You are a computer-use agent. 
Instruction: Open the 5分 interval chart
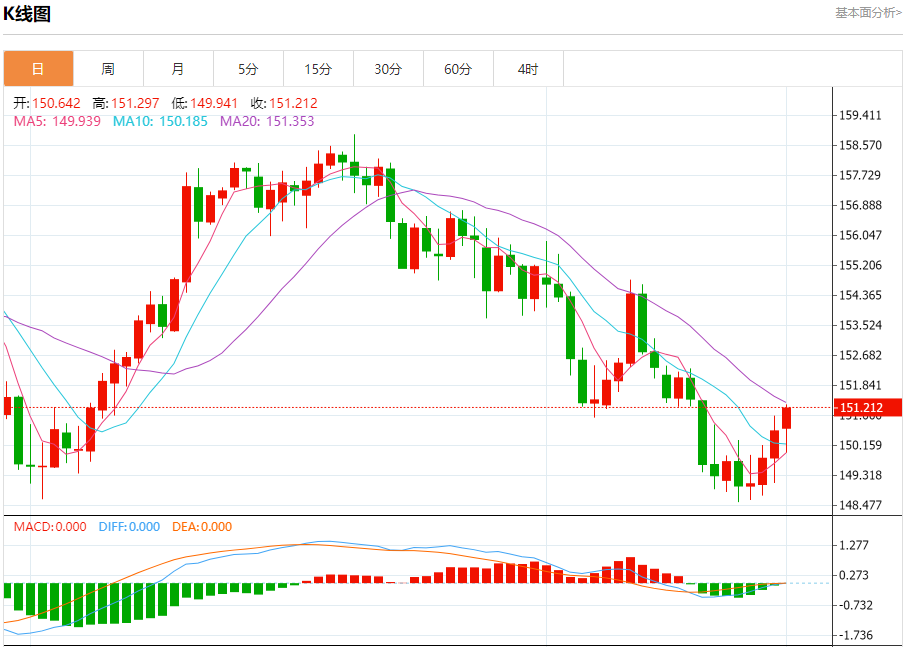[x=248, y=69]
